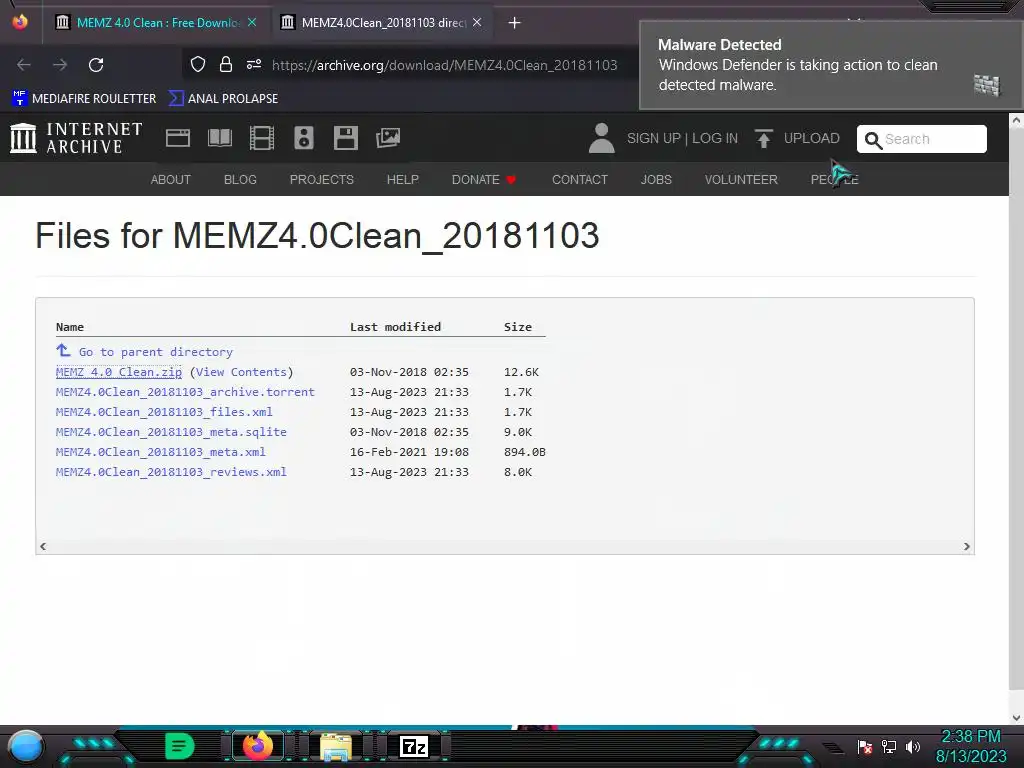Open a new browser tab with plus
Screen dimensions: 1024x768
[x=515, y=23]
